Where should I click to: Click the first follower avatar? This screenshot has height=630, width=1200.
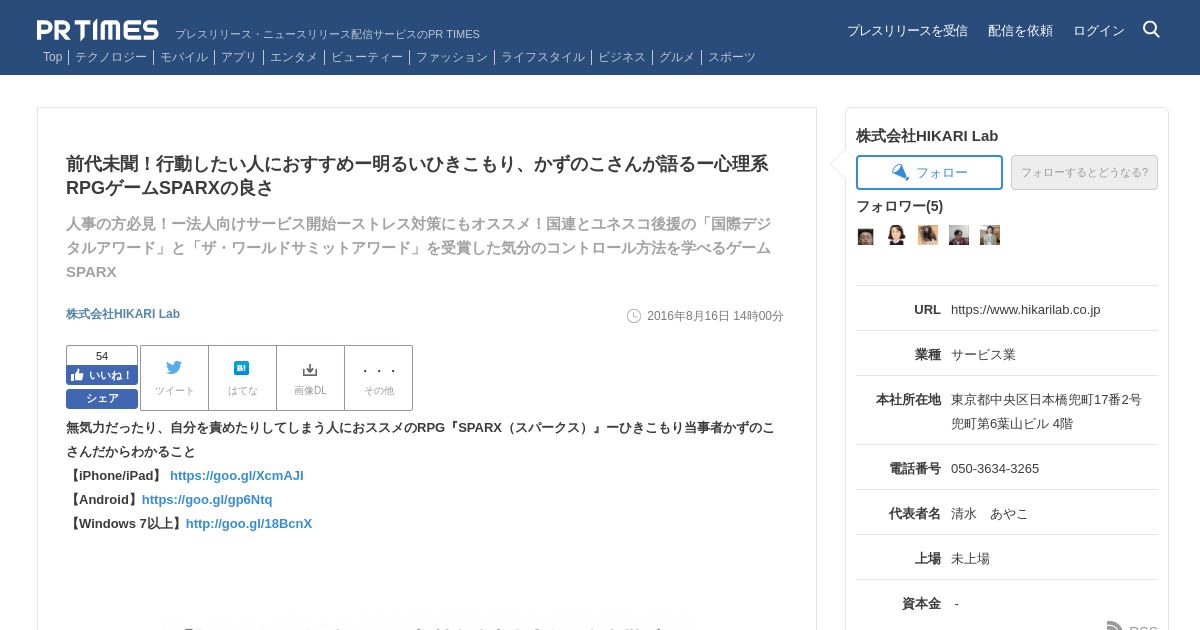[x=866, y=236]
